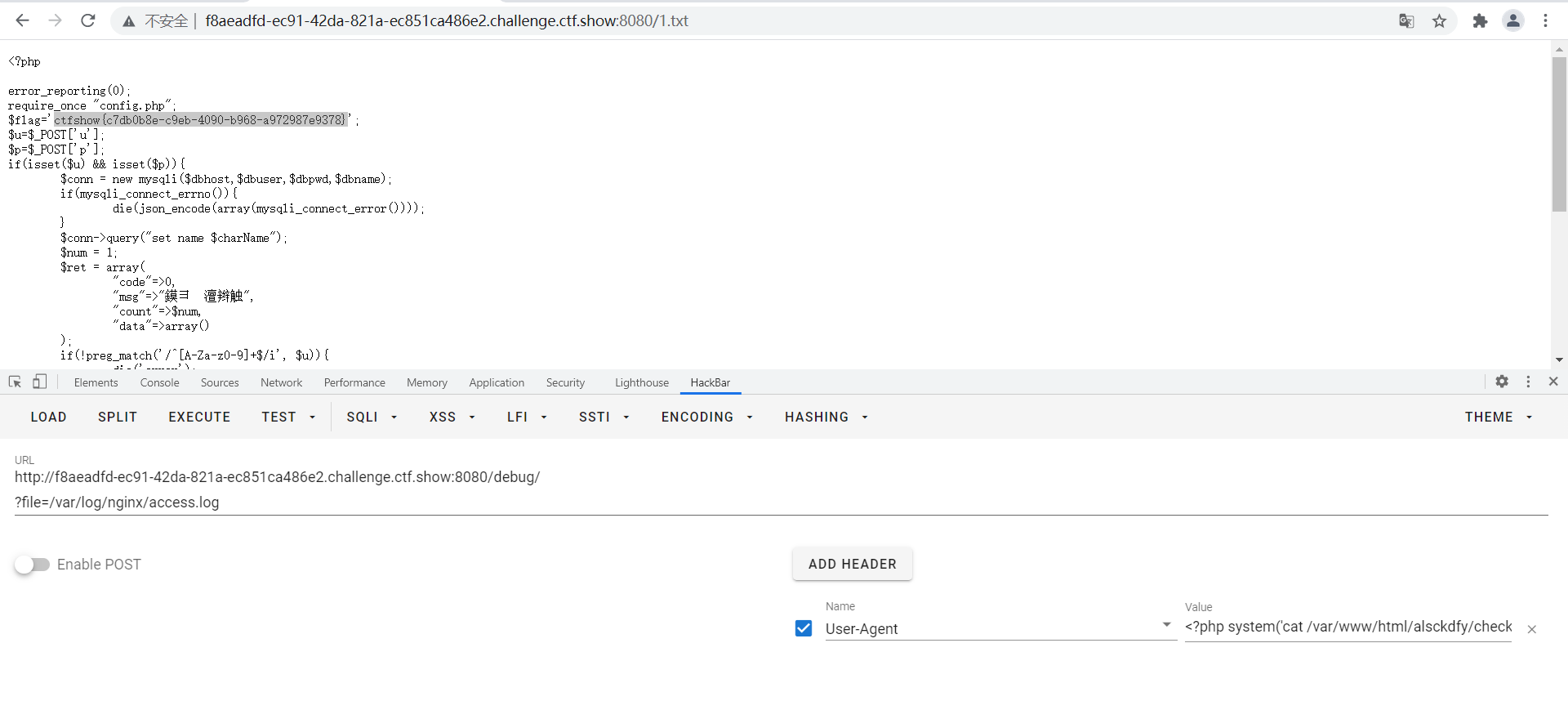This screenshot has width=1568, height=719.
Task: Click the scrollbar down arrow
Action: pos(1559,359)
